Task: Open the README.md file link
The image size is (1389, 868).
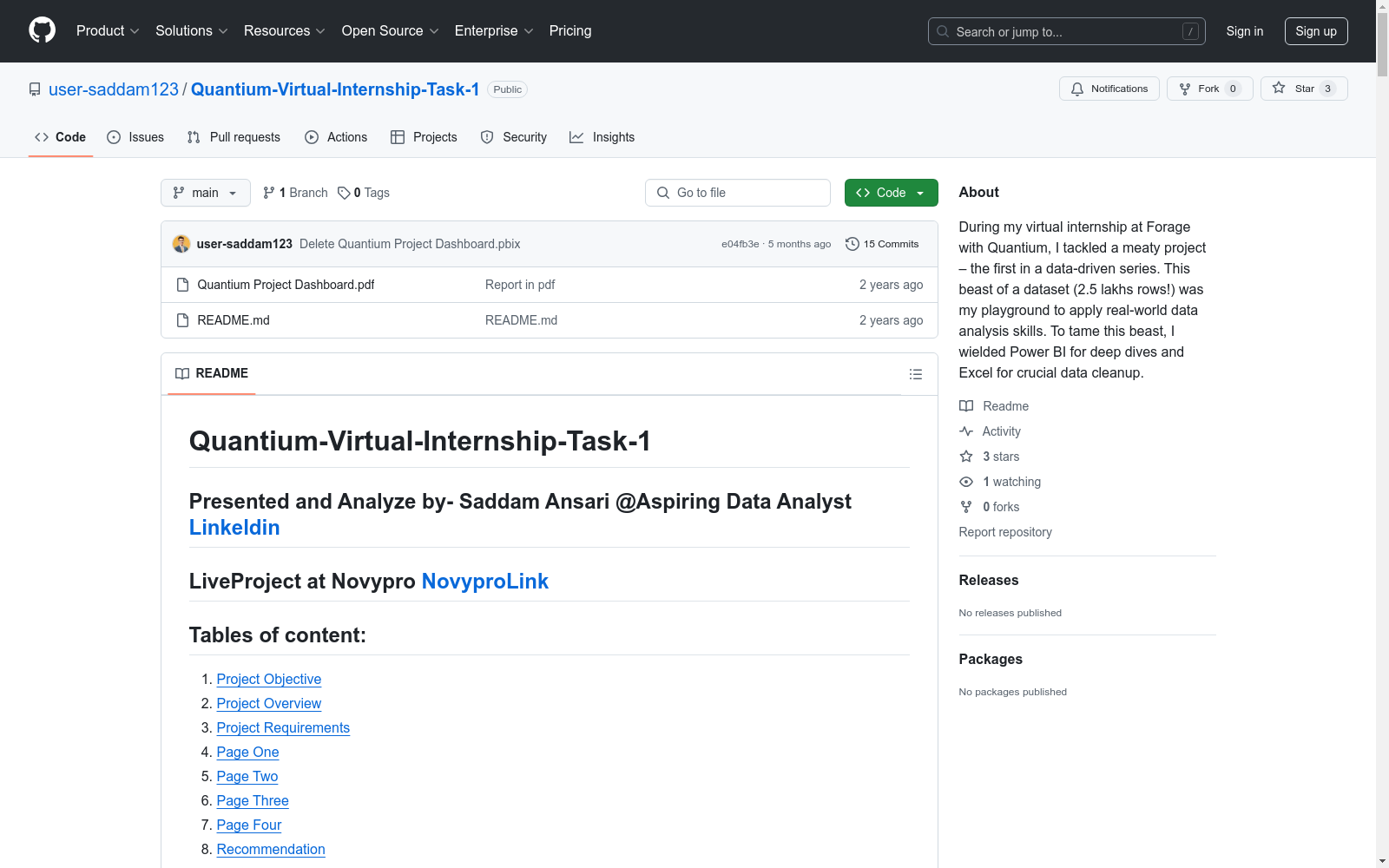Action: (234, 320)
